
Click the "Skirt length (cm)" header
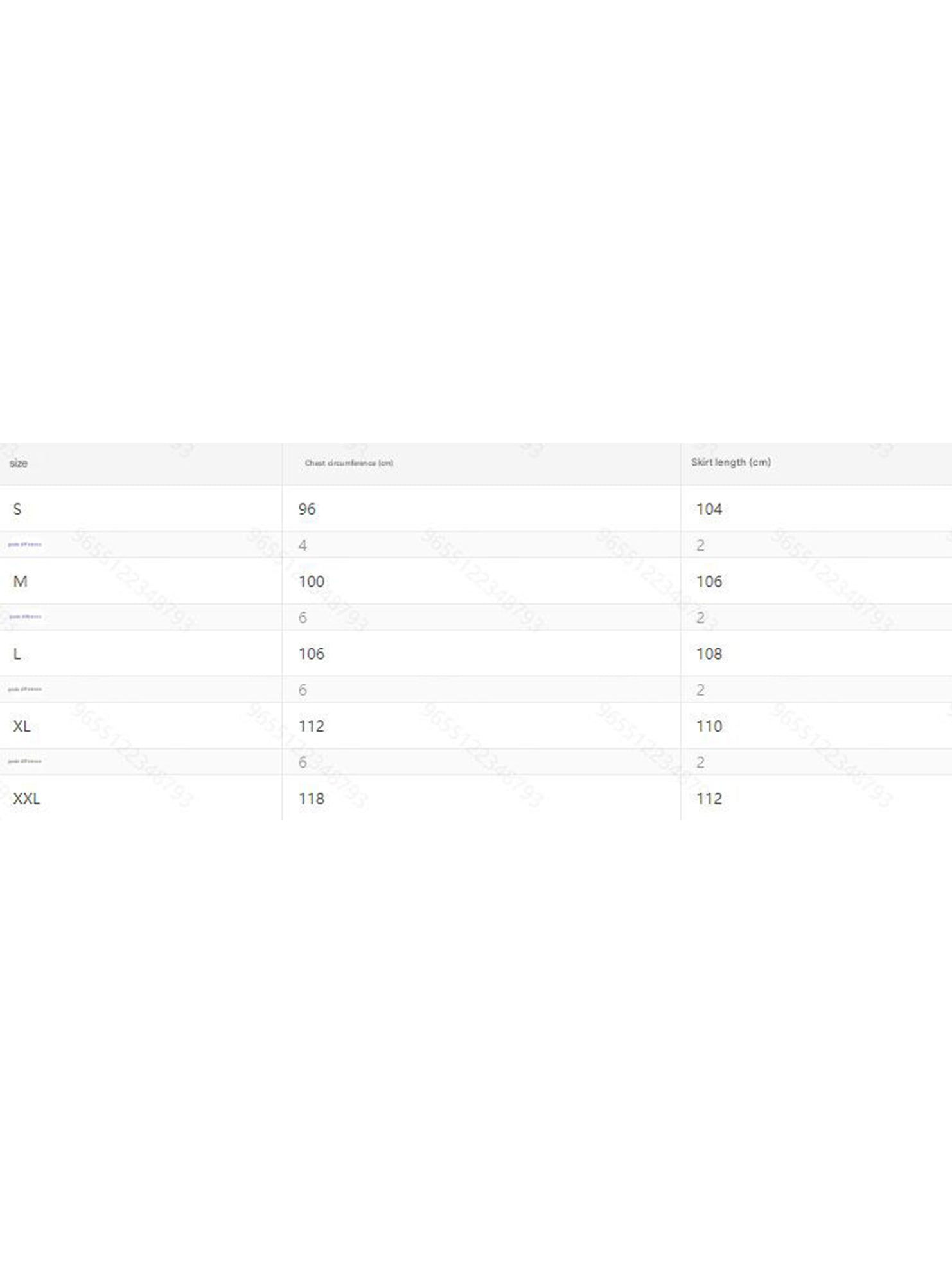tap(730, 463)
